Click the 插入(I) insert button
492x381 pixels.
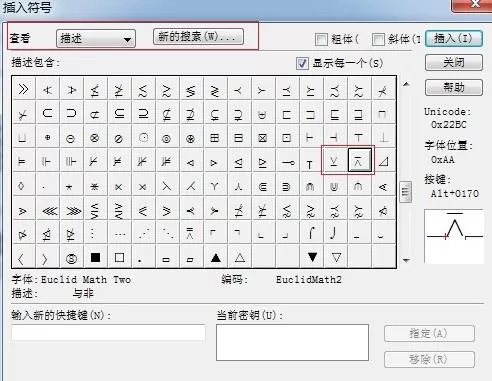point(454,38)
